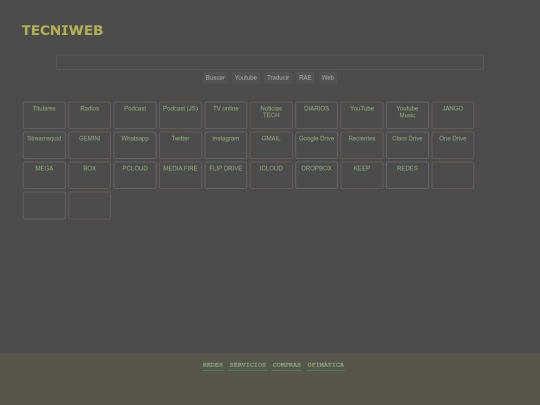Open the GMAIL tile
The height and width of the screenshot is (405, 540).
[271, 145]
